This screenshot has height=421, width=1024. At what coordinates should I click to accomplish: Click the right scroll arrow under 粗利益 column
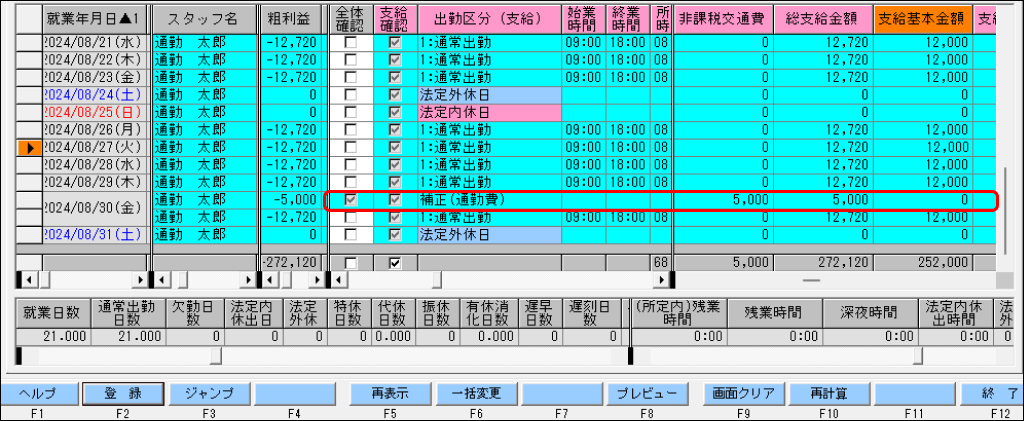tap(318, 279)
